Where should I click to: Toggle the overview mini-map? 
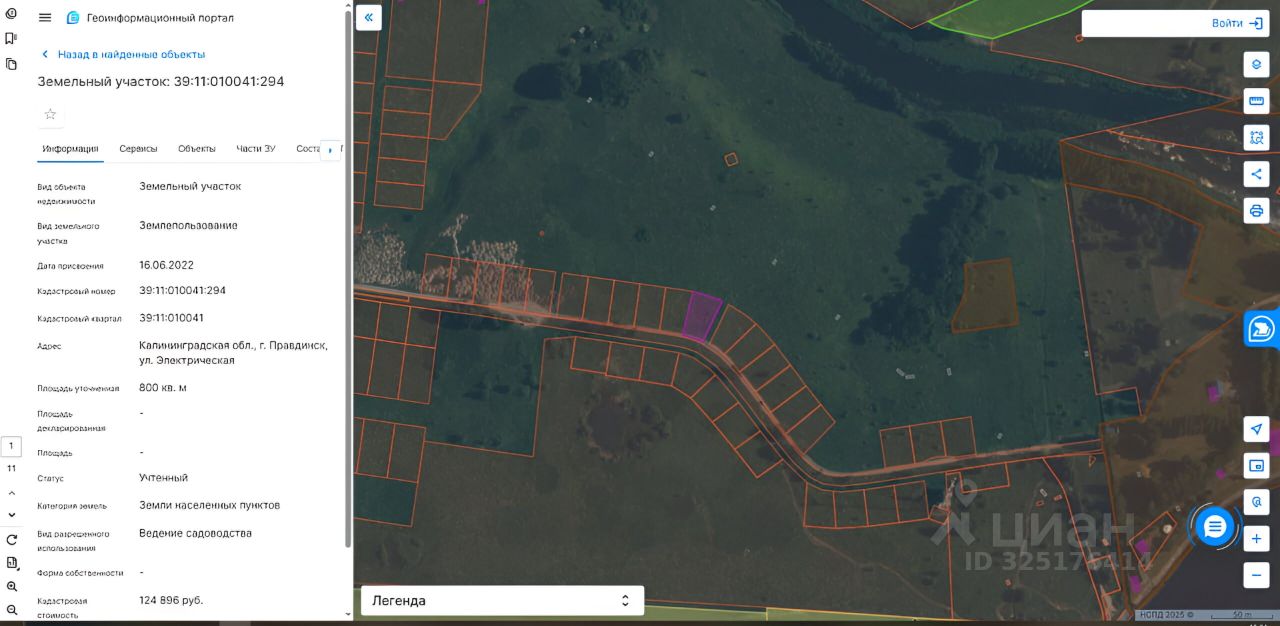(x=1256, y=466)
